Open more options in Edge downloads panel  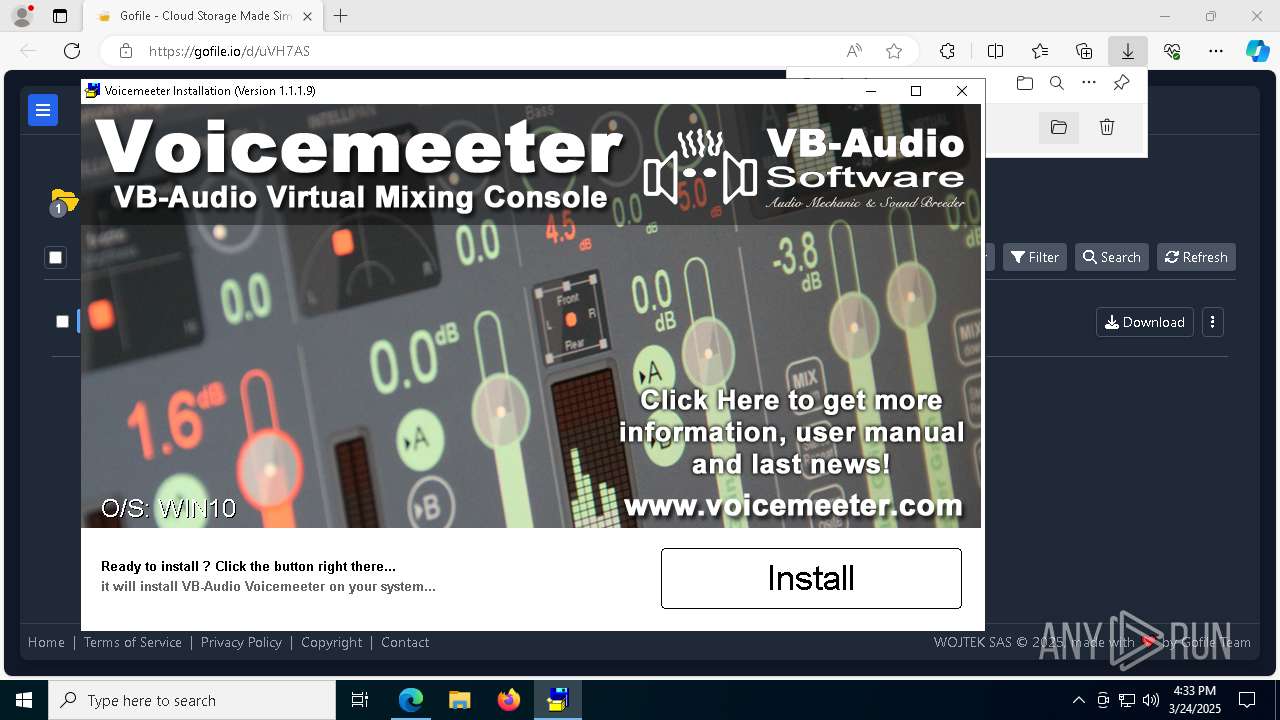pyautogui.click(x=1089, y=83)
